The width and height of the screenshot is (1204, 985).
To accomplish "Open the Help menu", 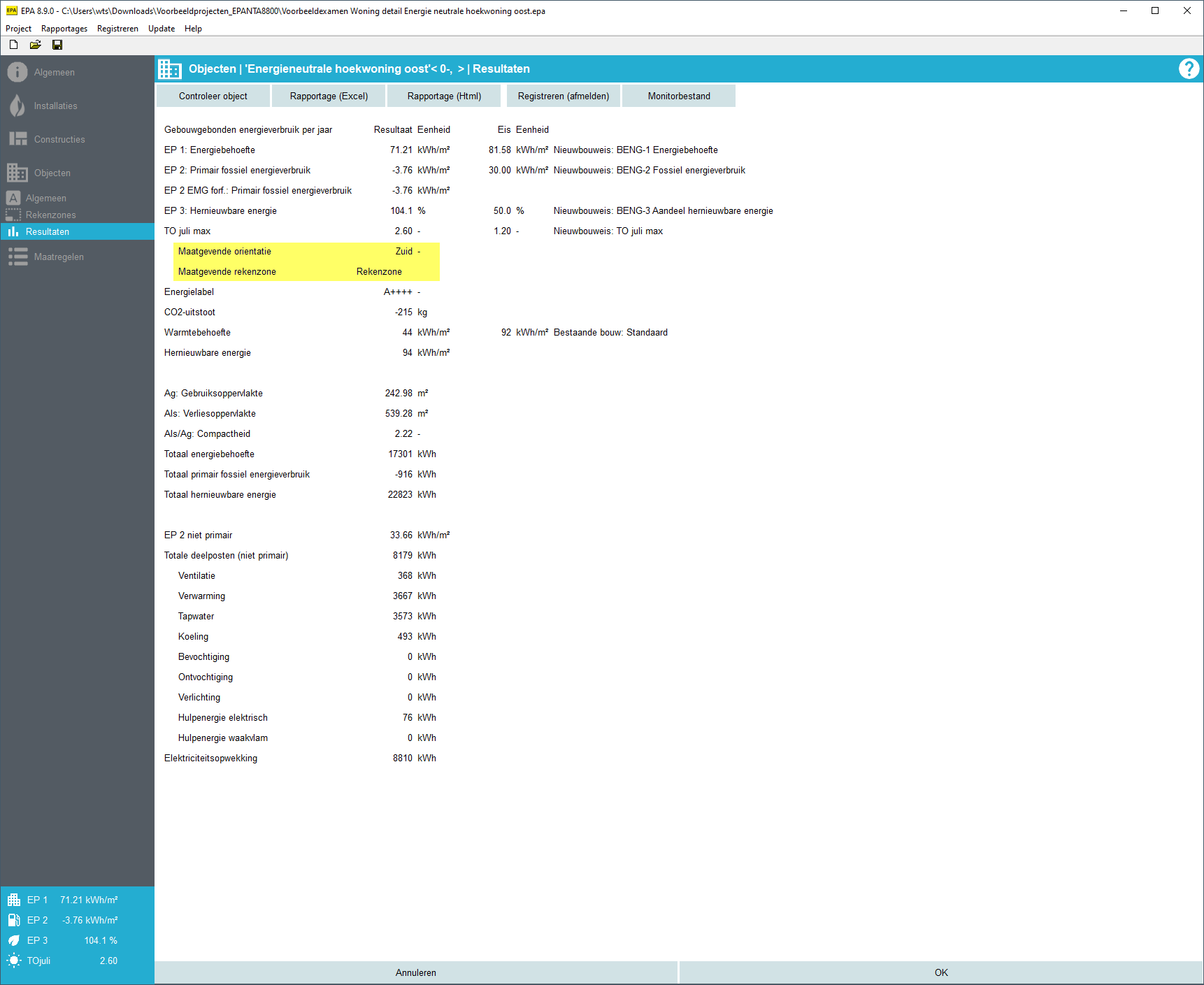I will (x=193, y=29).
